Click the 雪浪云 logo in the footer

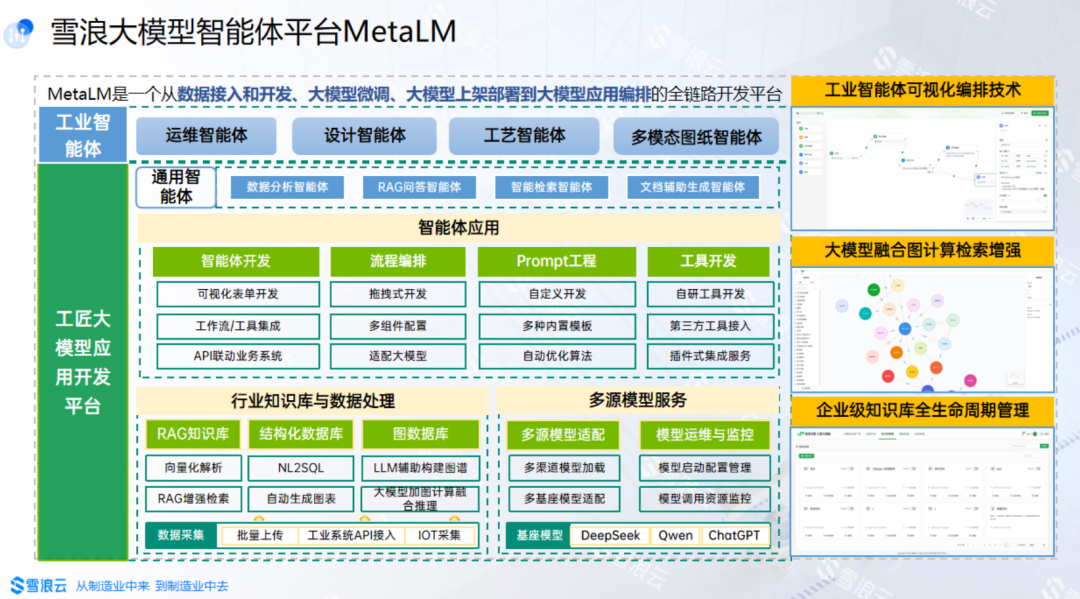(39, 586)
